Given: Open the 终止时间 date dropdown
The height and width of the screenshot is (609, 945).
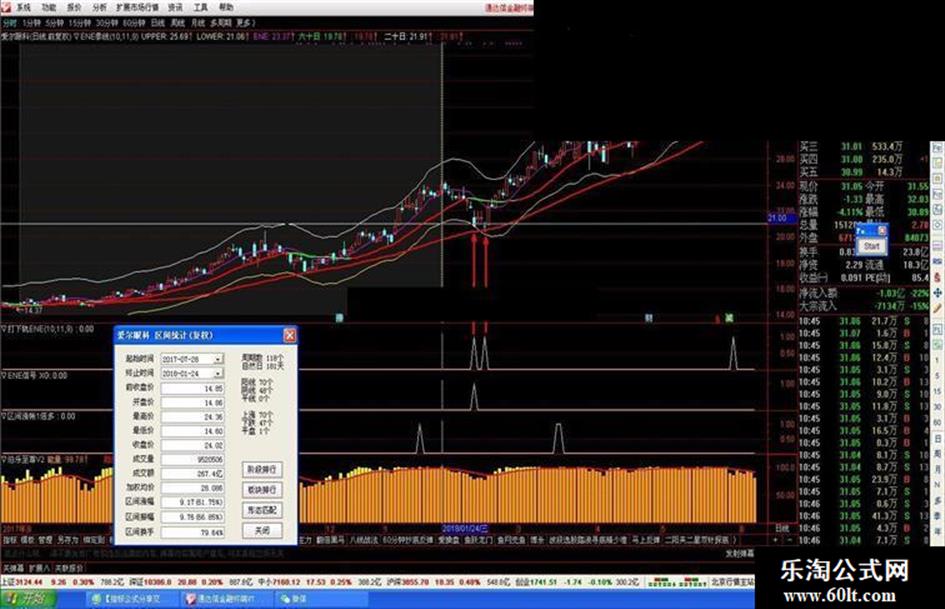Looking at the screenshot, I should pyautogui.click(x=218, y=373).
